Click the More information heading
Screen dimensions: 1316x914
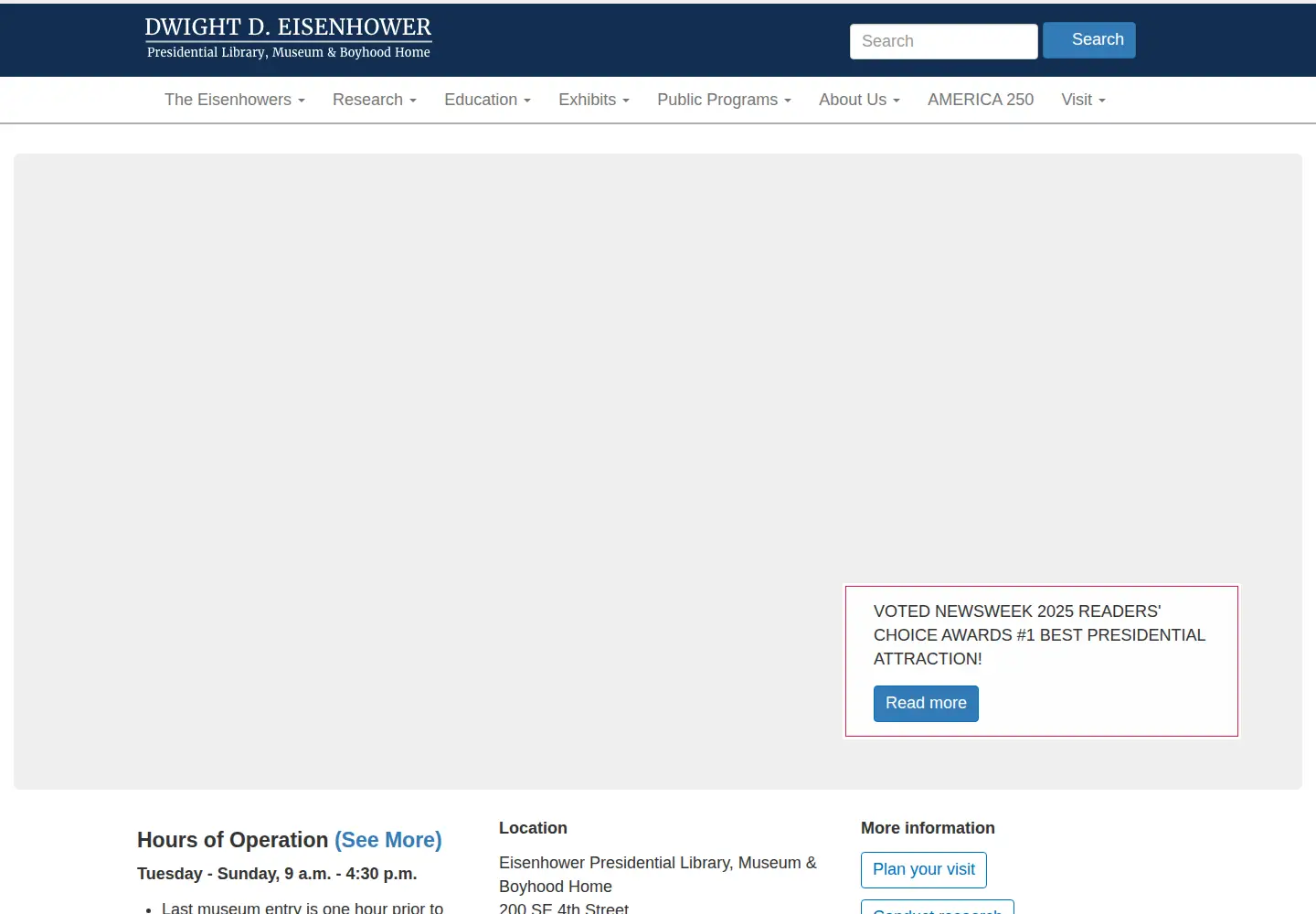[x=928, y=828]
